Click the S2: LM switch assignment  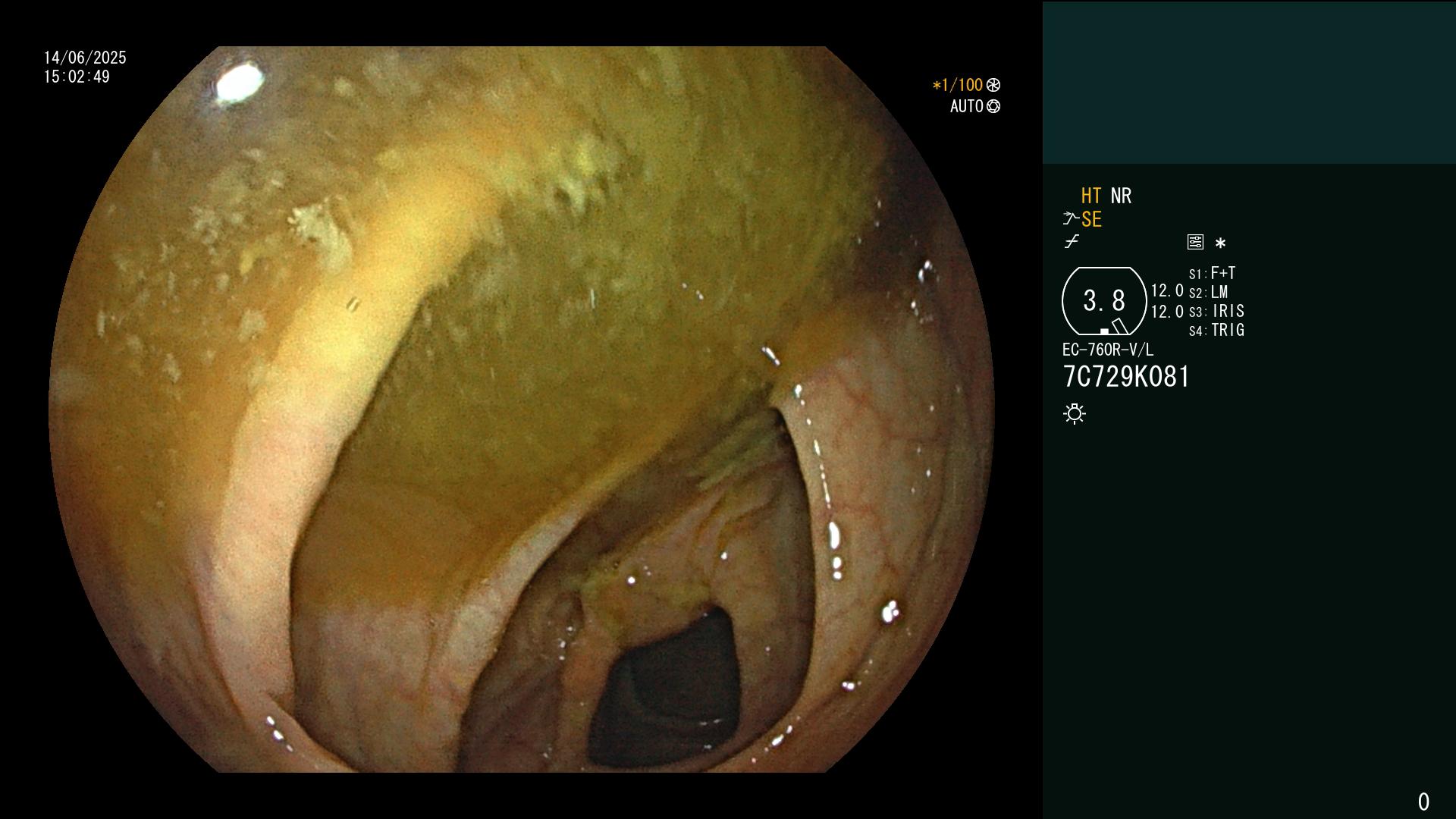point(1208,292)
